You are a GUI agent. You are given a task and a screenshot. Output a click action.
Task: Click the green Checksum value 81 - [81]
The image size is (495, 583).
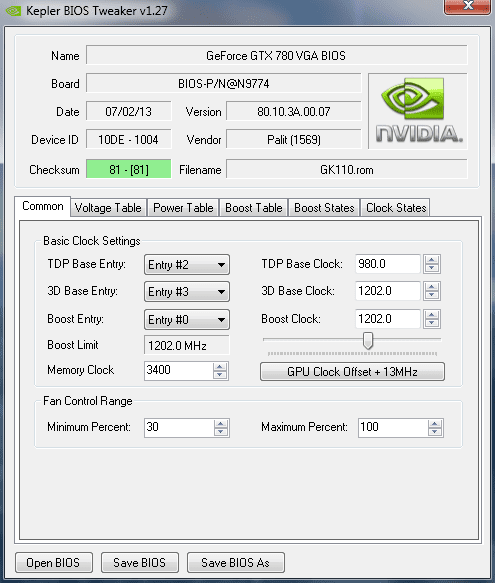(129, 169)
